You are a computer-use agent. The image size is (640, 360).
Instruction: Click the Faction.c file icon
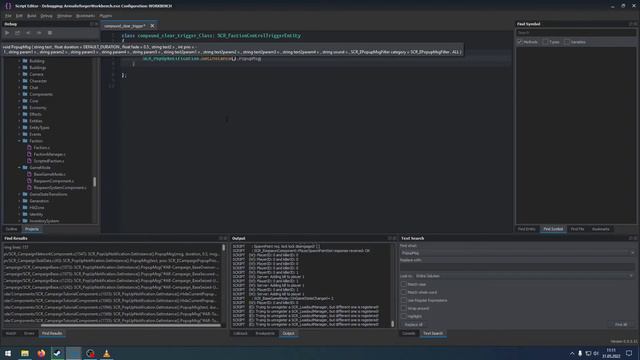click(29, 147)
